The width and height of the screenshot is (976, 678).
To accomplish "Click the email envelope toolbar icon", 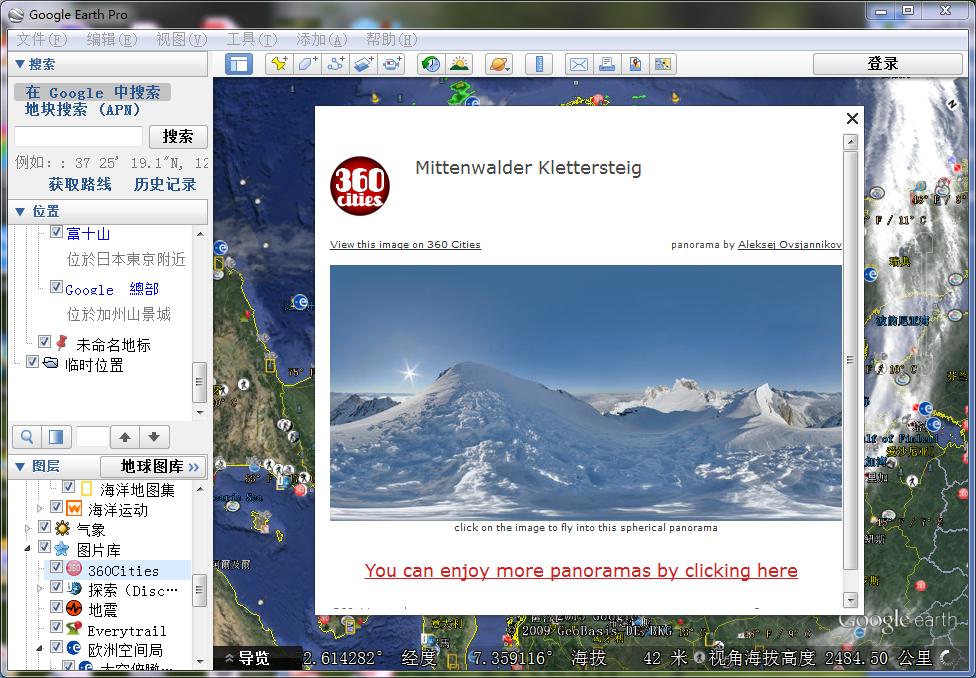I will (x=579, y=64).
